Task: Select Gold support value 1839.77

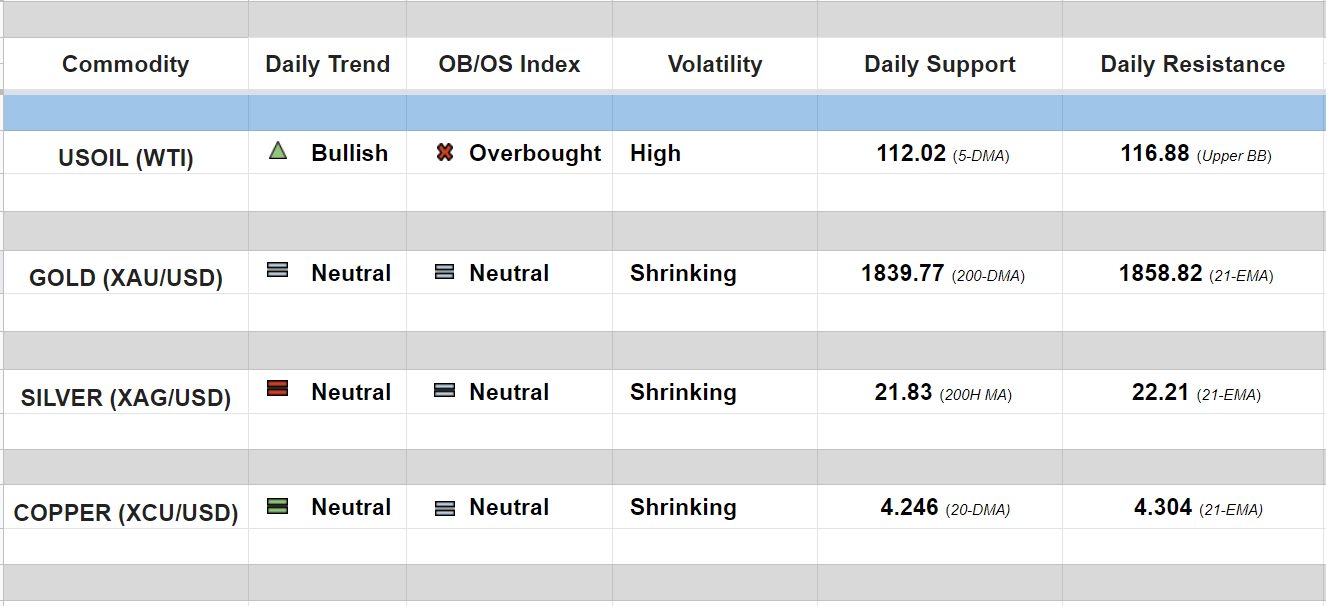Action: coord(902,273)
